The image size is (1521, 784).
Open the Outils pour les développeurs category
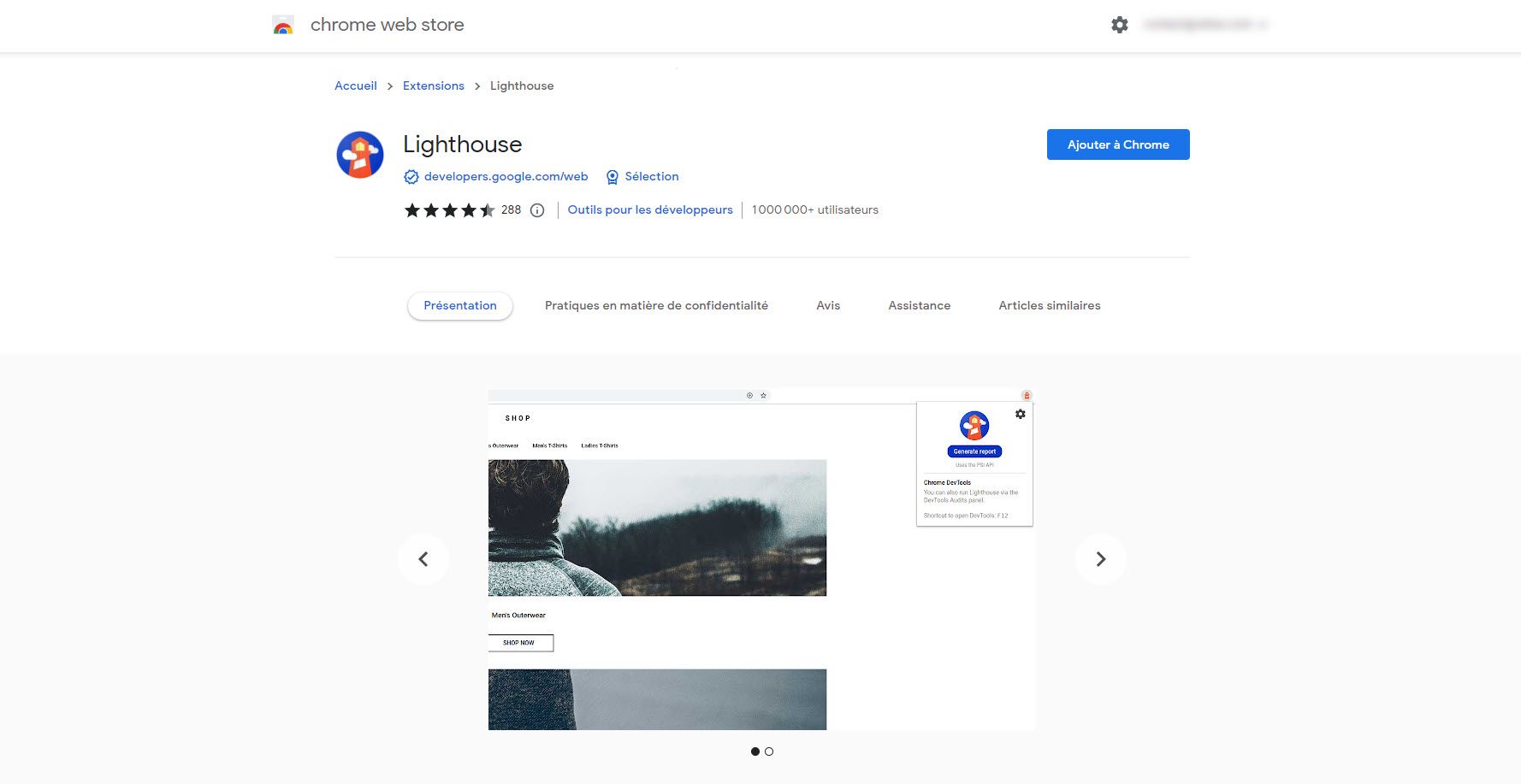coord(650,209)
